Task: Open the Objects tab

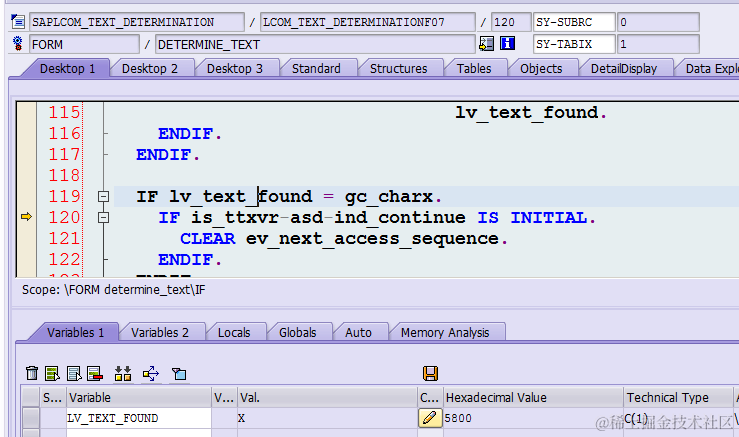Action: 541,68
